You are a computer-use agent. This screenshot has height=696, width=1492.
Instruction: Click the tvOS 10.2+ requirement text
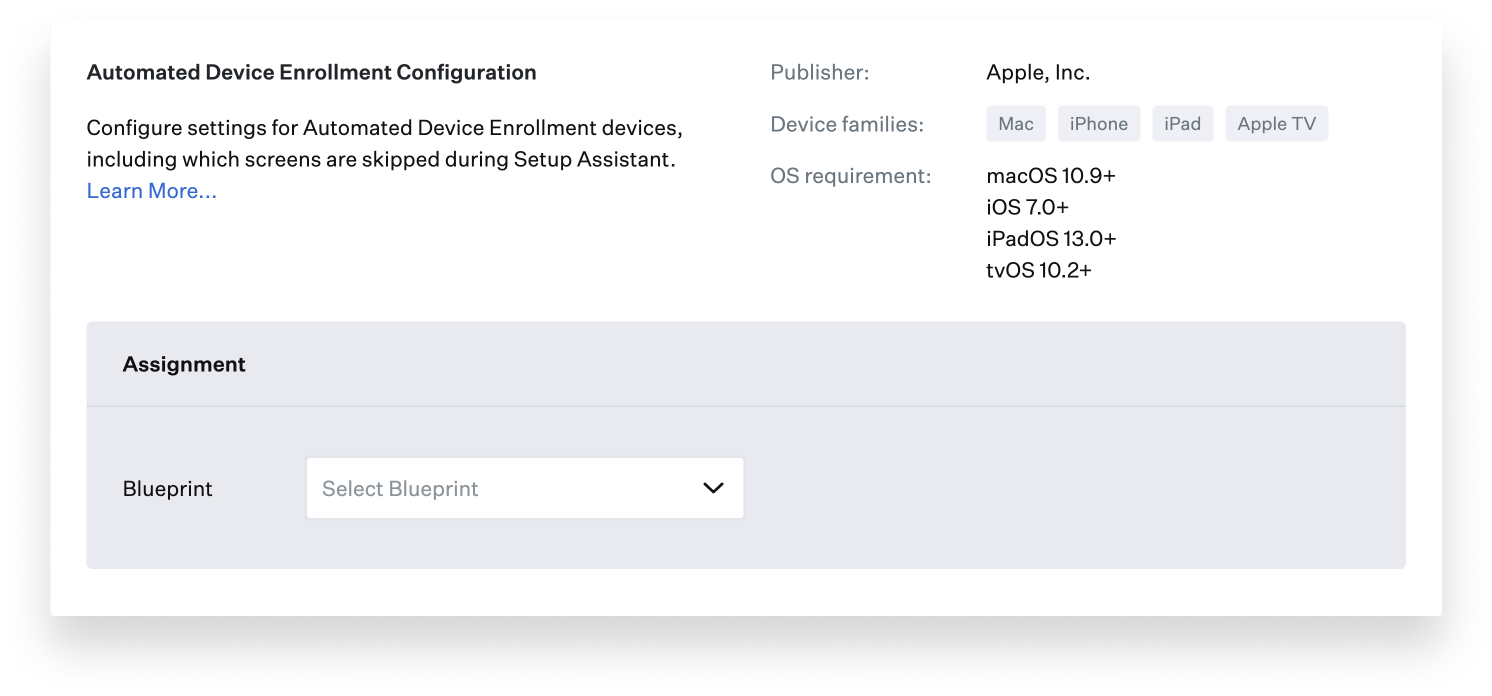(1038, 270)
